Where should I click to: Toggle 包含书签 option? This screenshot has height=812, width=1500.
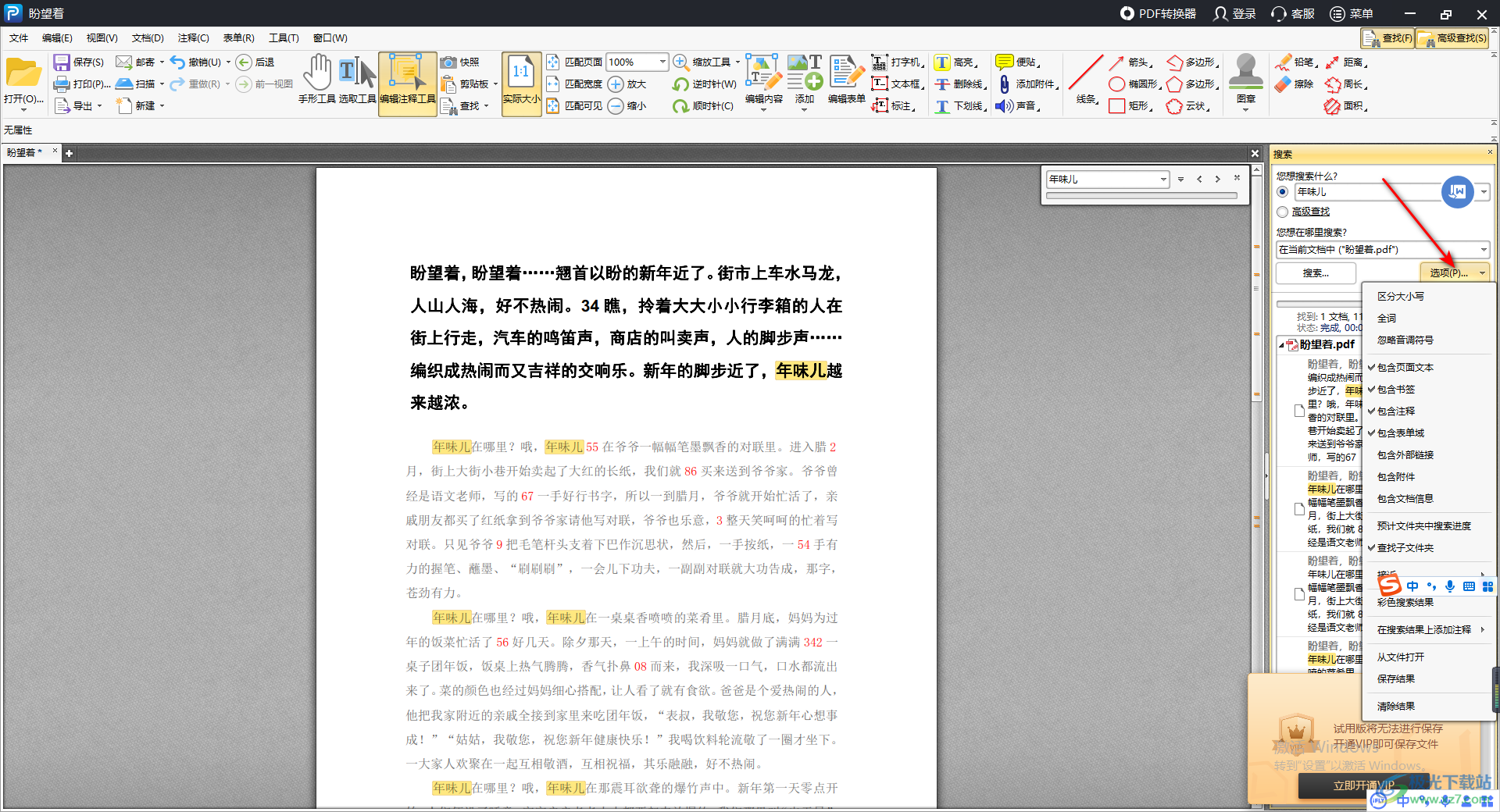tap(1396, 390)
